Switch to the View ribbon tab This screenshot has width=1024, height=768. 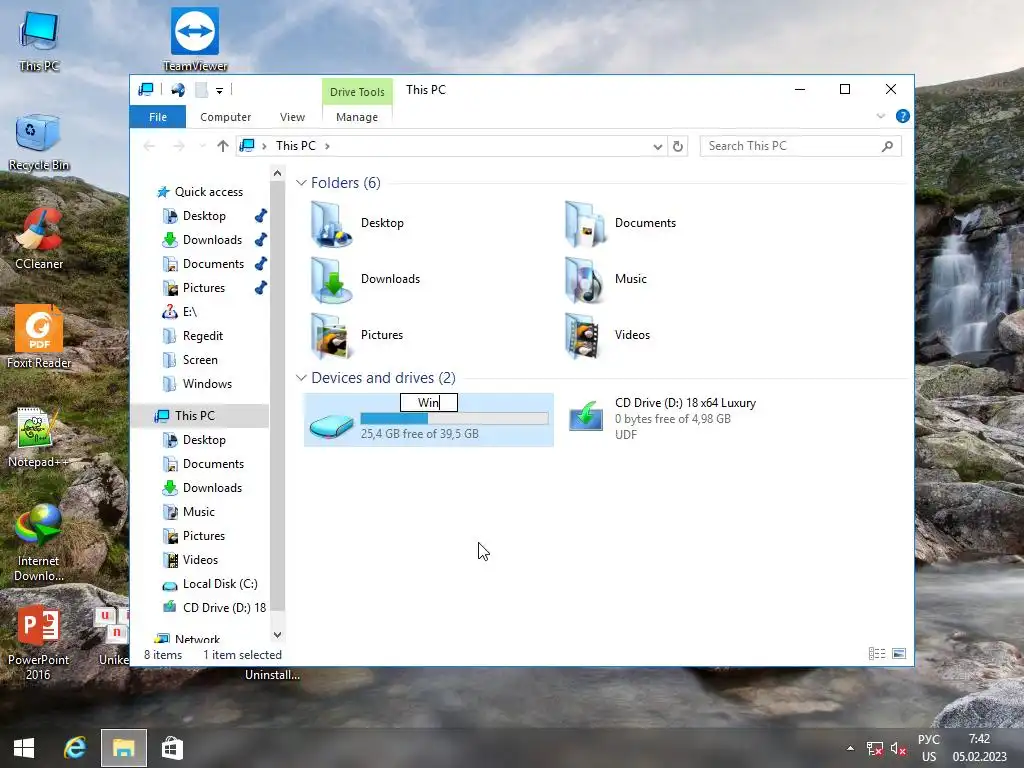[x=292, y=117]
